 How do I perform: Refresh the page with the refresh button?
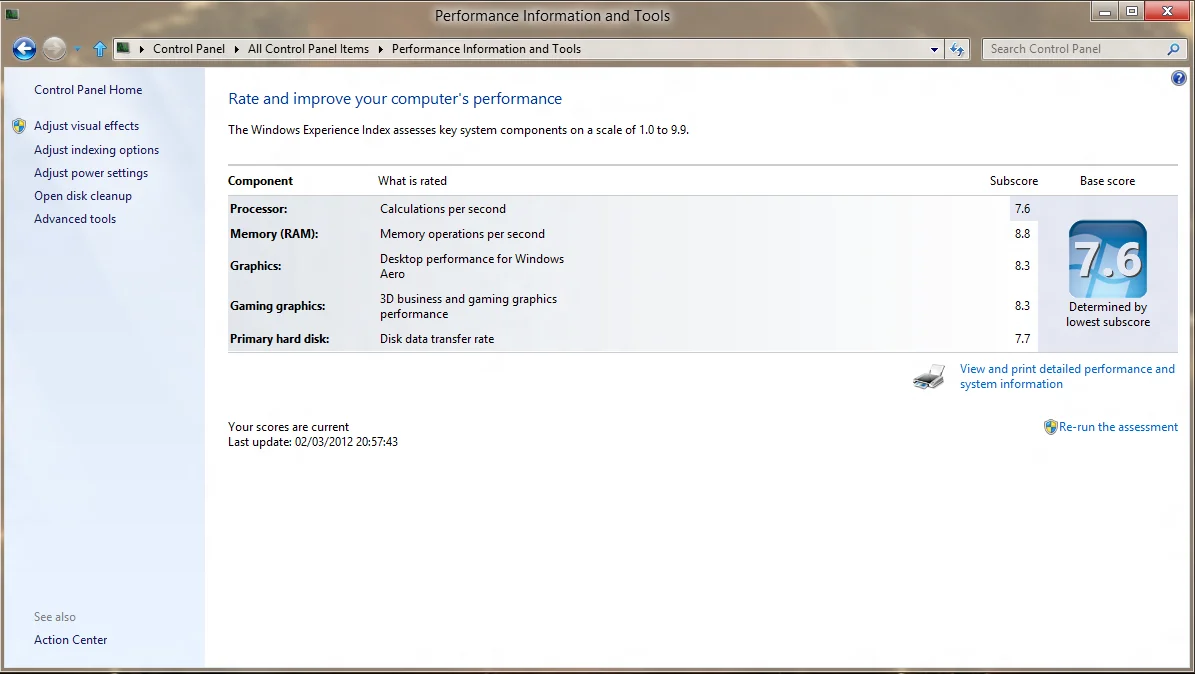pos(957,50)
